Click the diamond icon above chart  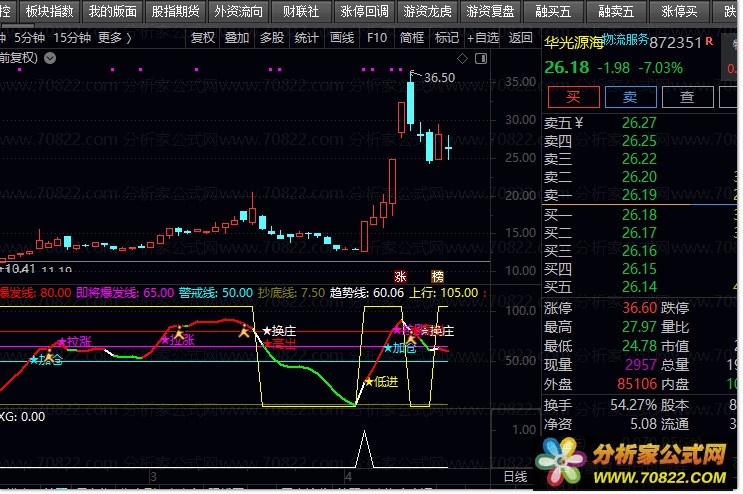462,59
